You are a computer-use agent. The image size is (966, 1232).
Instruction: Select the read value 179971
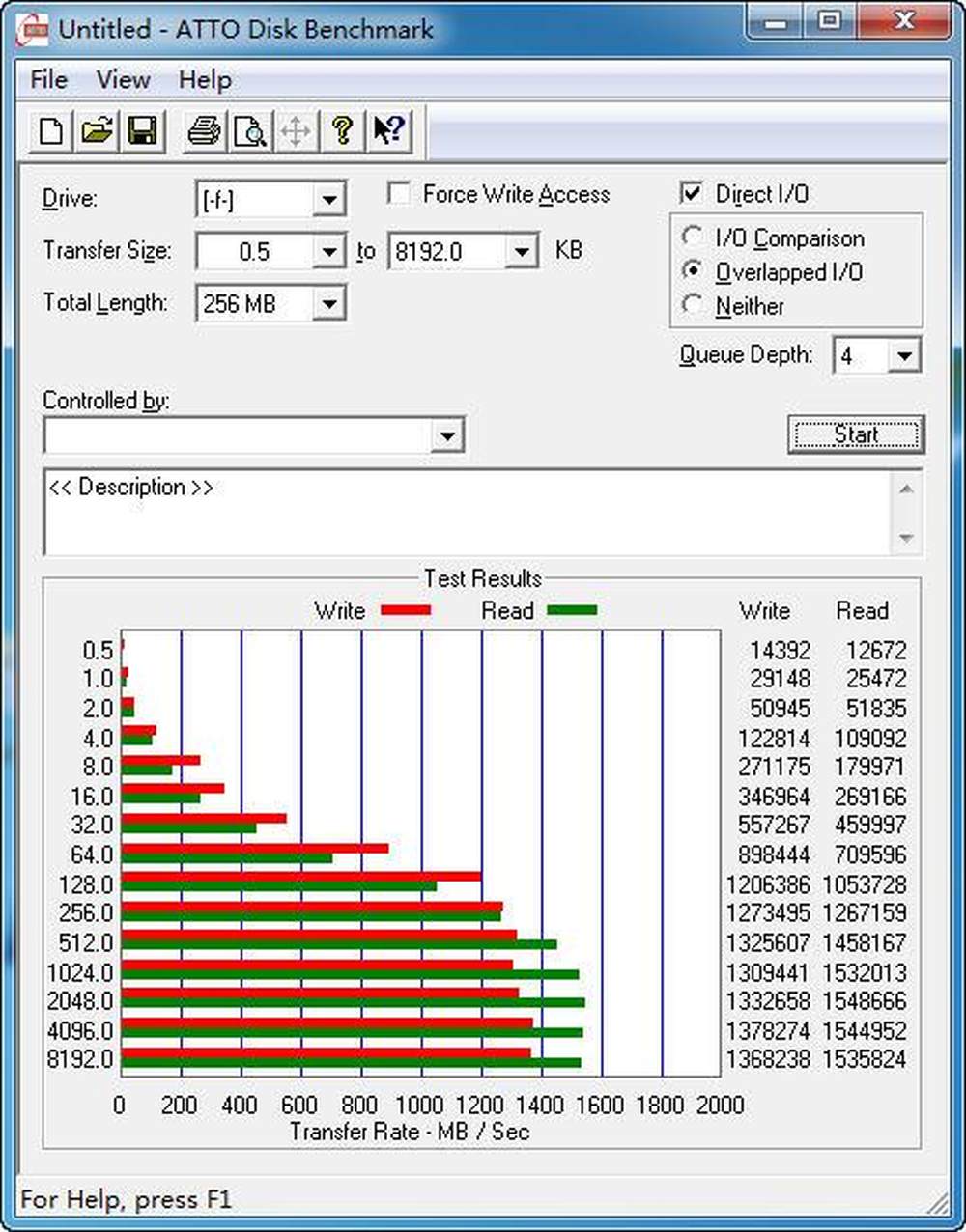(870, 767)
